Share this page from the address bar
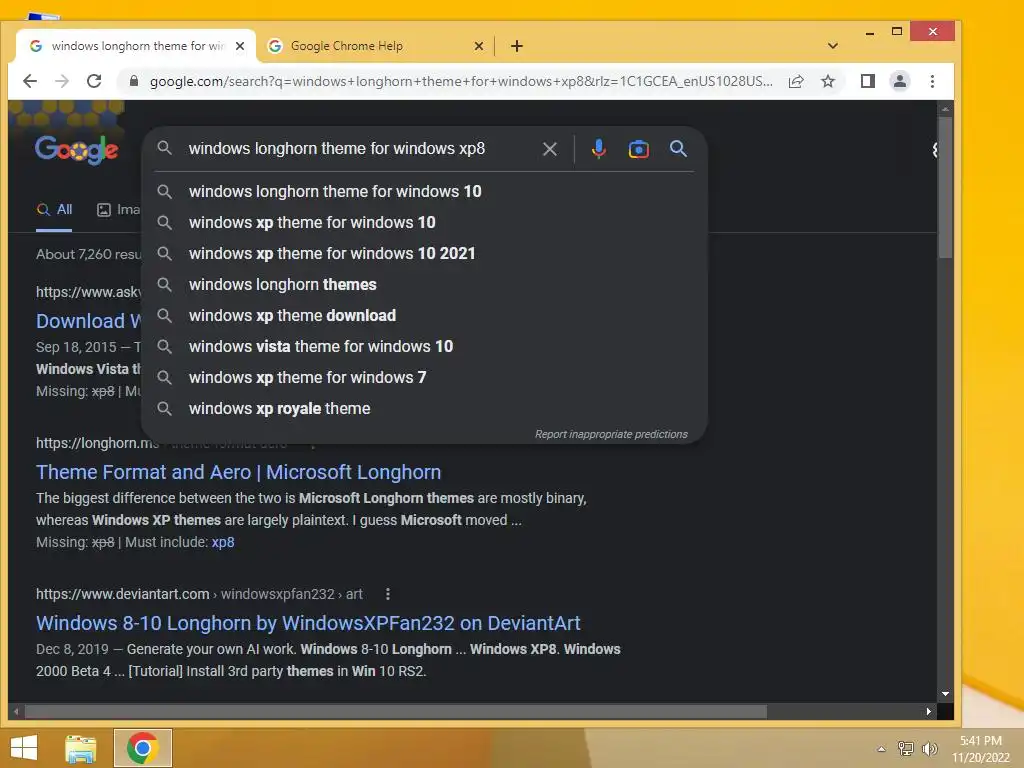 (795, 81)
